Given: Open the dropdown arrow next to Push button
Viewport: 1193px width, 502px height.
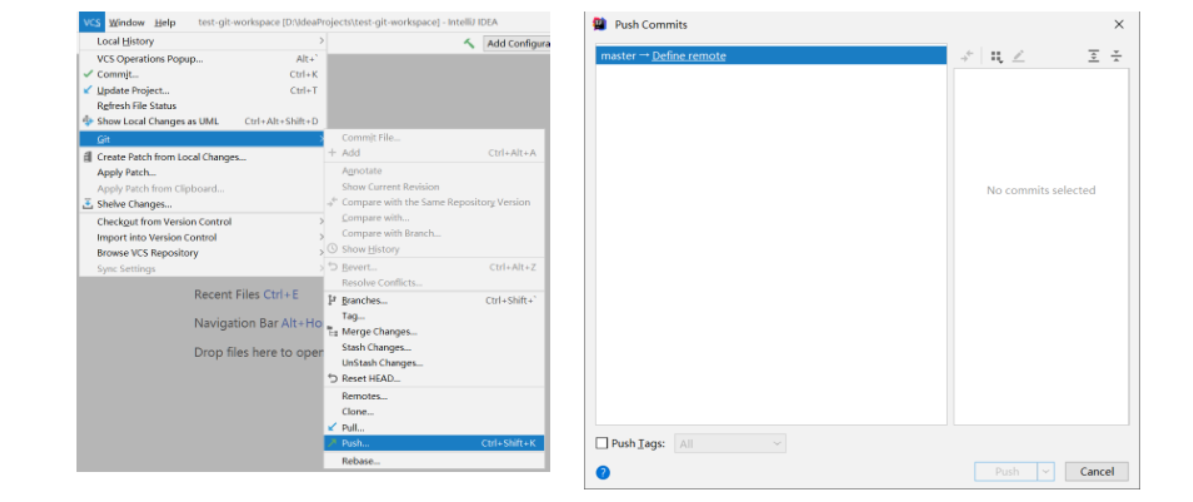Looking at the screenshot, I should 1047,472.
